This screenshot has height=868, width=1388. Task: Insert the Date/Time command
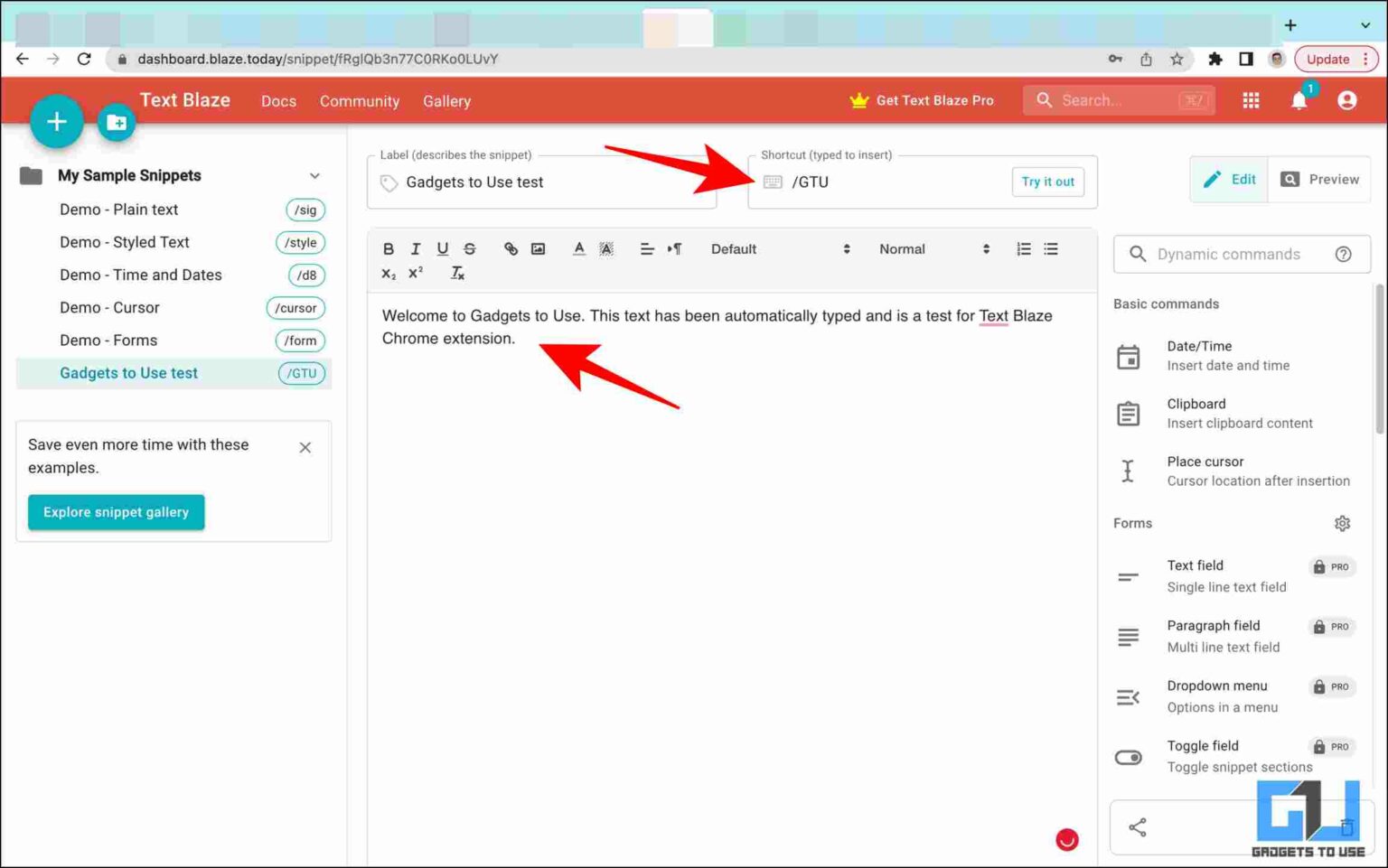point(1200,355)
